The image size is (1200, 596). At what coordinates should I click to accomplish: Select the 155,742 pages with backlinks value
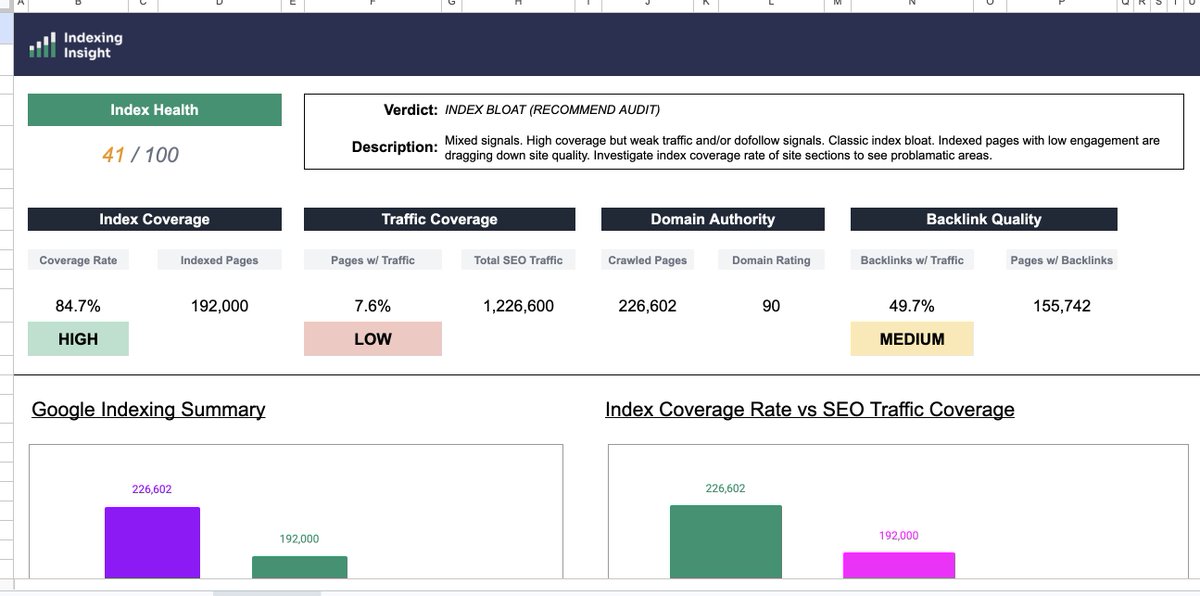click(x=1061, y=306)
